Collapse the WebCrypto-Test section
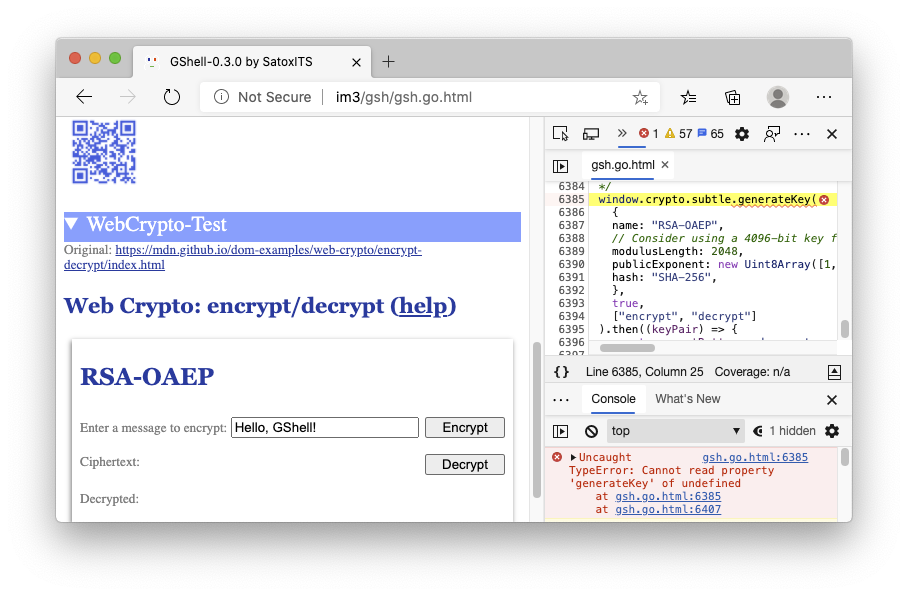The image size is (908, 596). click(x=72, y=225)
